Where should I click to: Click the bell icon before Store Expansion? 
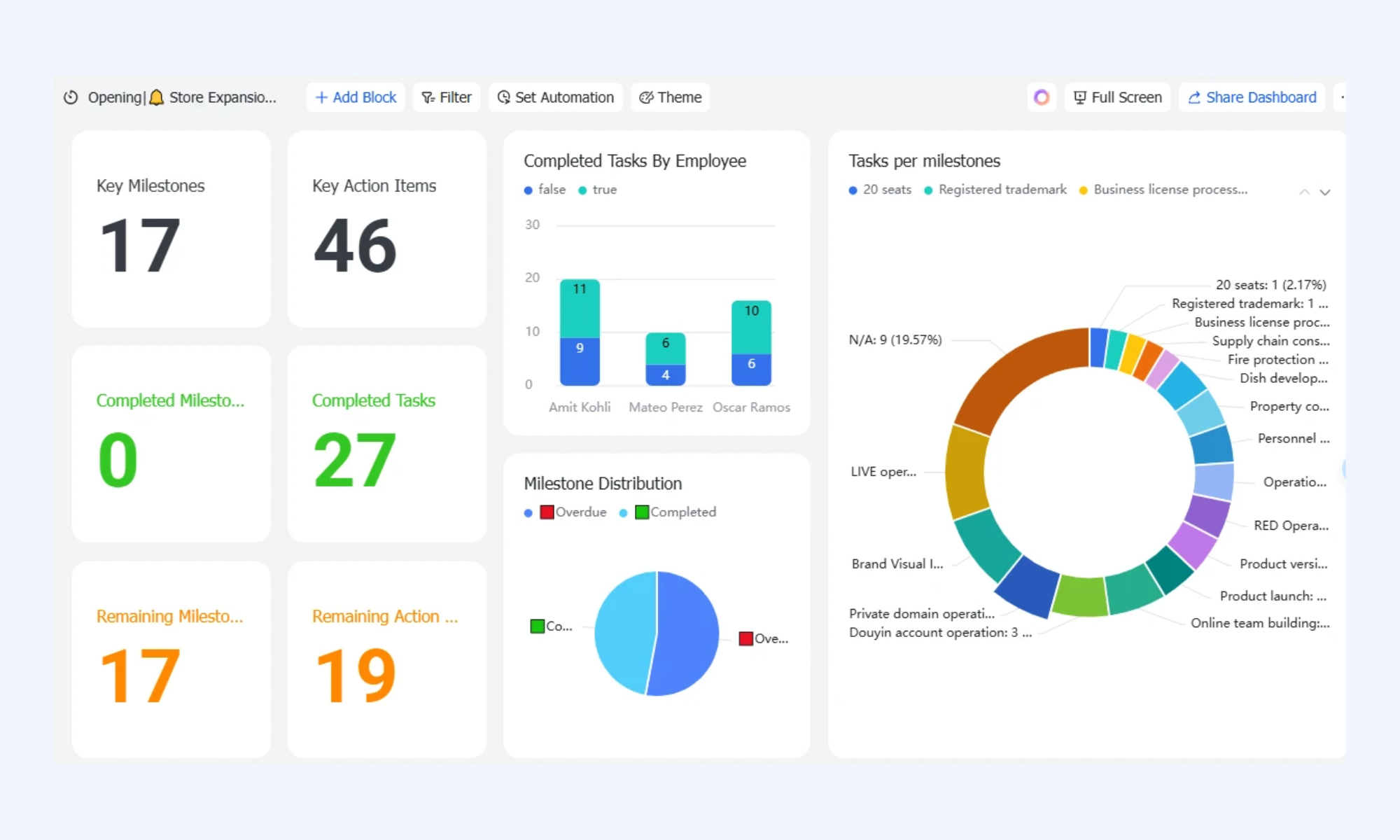click(157, 97)
